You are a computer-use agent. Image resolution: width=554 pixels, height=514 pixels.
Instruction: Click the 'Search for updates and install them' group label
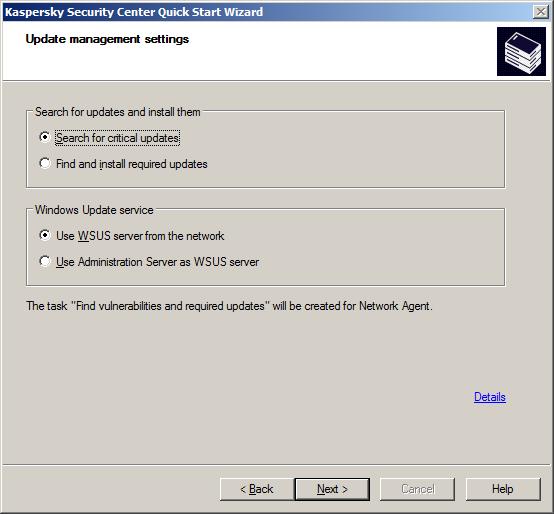[x=118, y=112]
